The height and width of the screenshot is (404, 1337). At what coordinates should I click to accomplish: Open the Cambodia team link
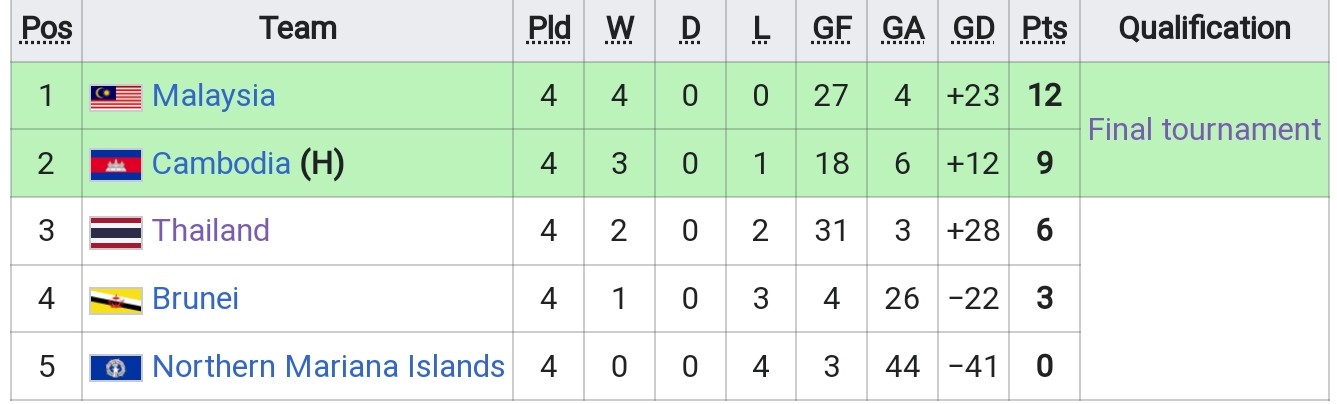(221, 163)
